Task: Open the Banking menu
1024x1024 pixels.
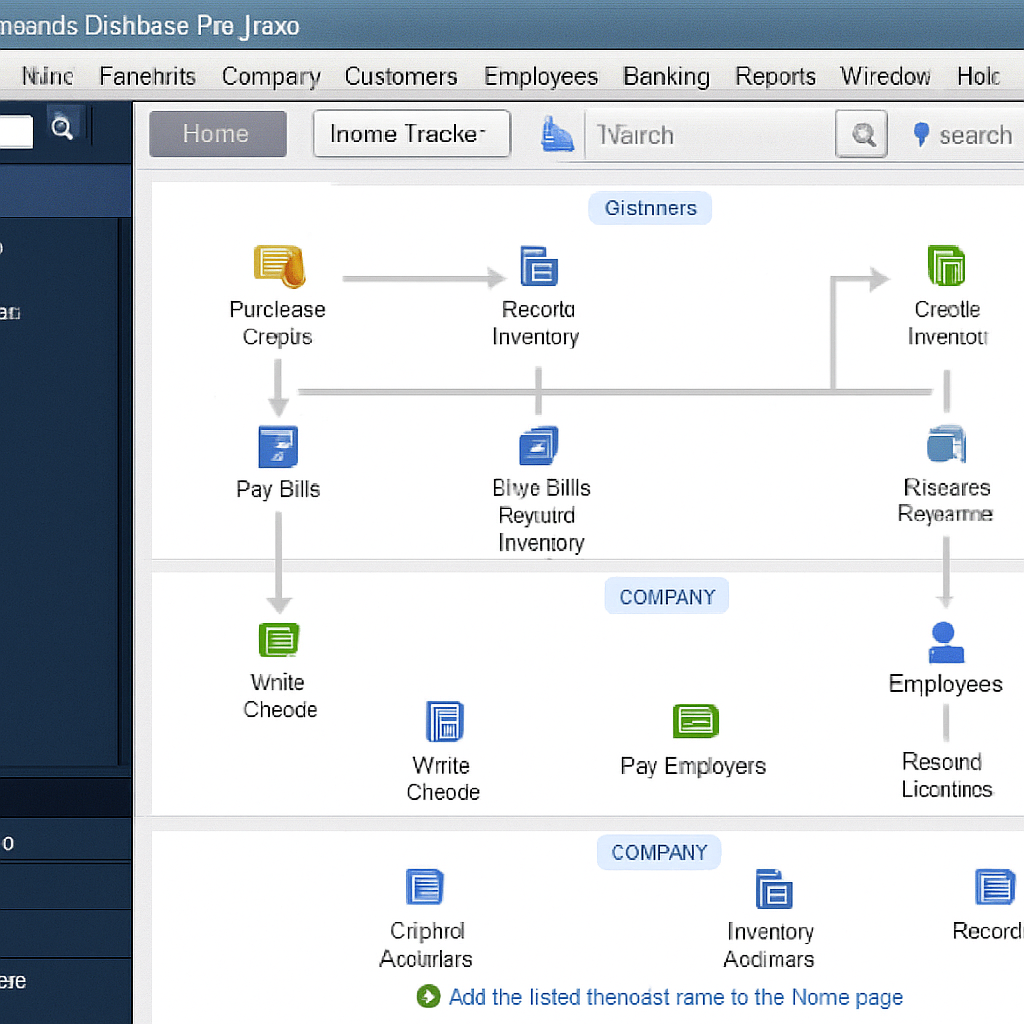Action: [x=666, y=76]
